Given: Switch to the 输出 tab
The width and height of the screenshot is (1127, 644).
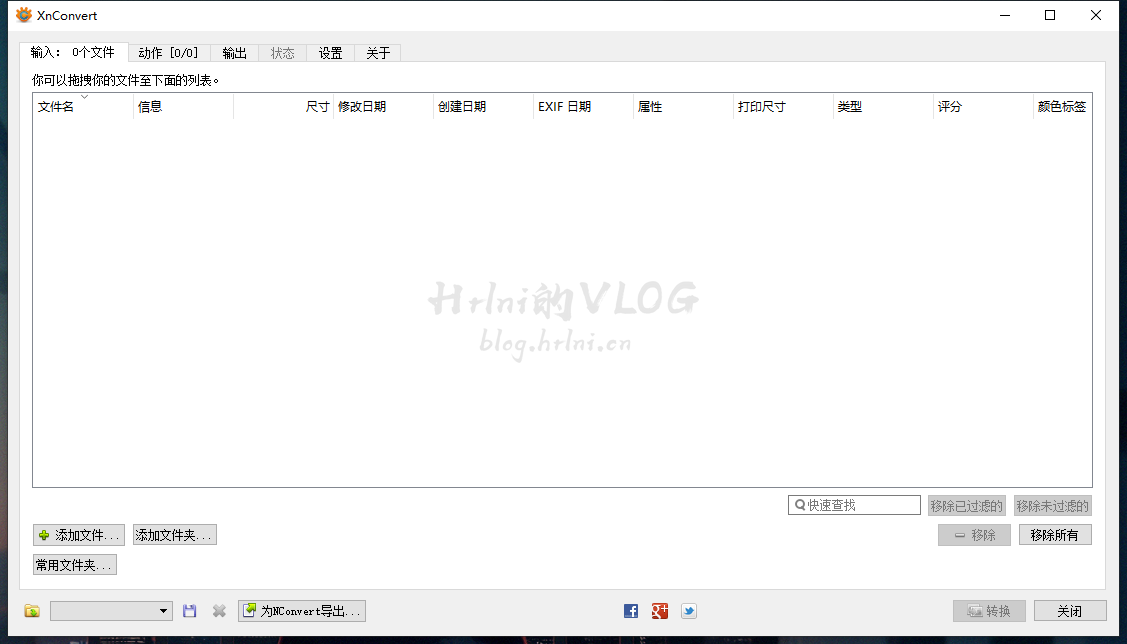Looking at the screenshot, I should tap(234, 53).
